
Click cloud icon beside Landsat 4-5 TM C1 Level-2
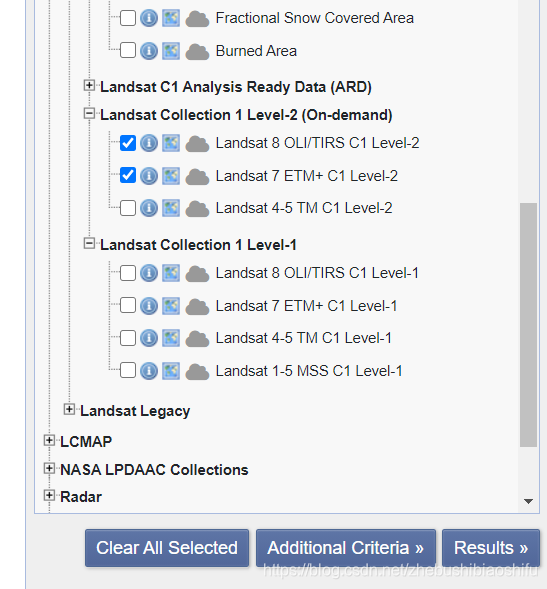pos(197,208)
